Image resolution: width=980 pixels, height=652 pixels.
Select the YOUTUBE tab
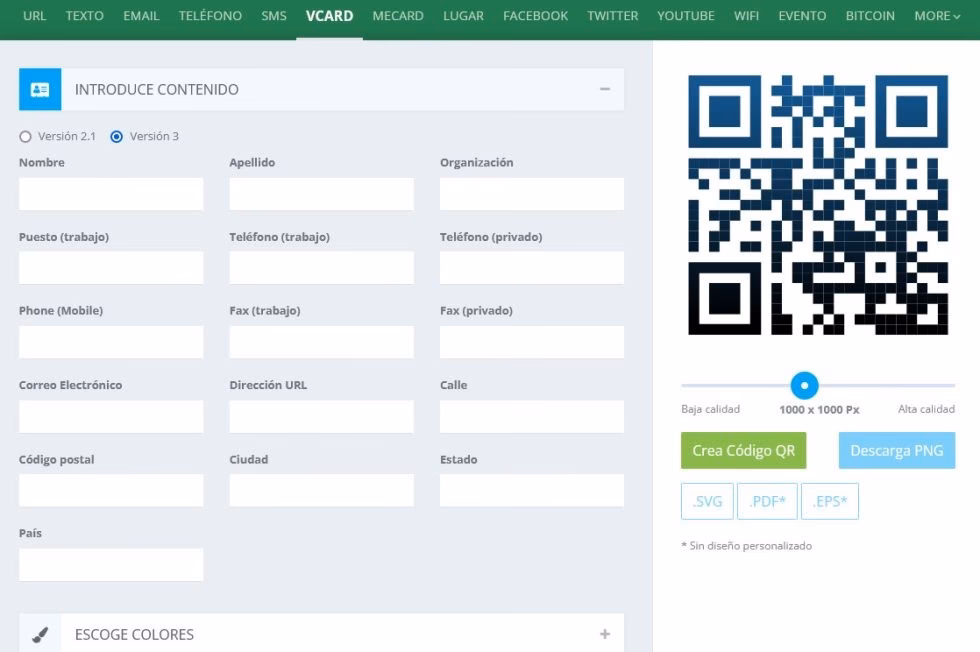point(686,16)
